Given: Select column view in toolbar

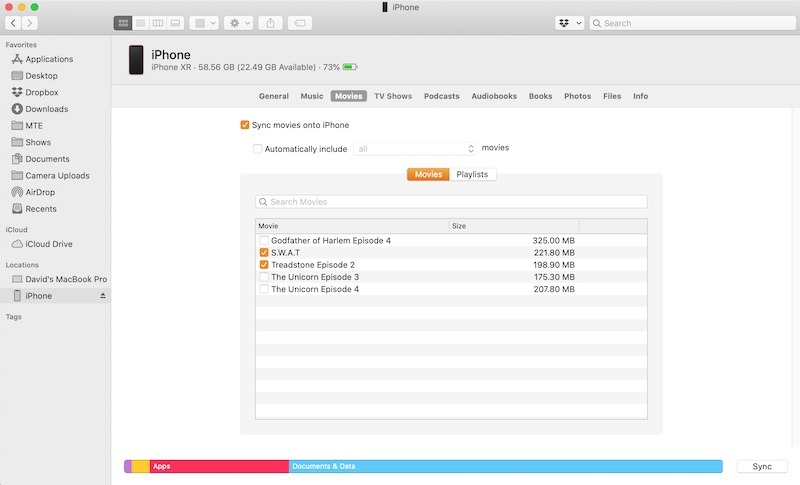Looking at the screenshot, I should pos(157,22).
